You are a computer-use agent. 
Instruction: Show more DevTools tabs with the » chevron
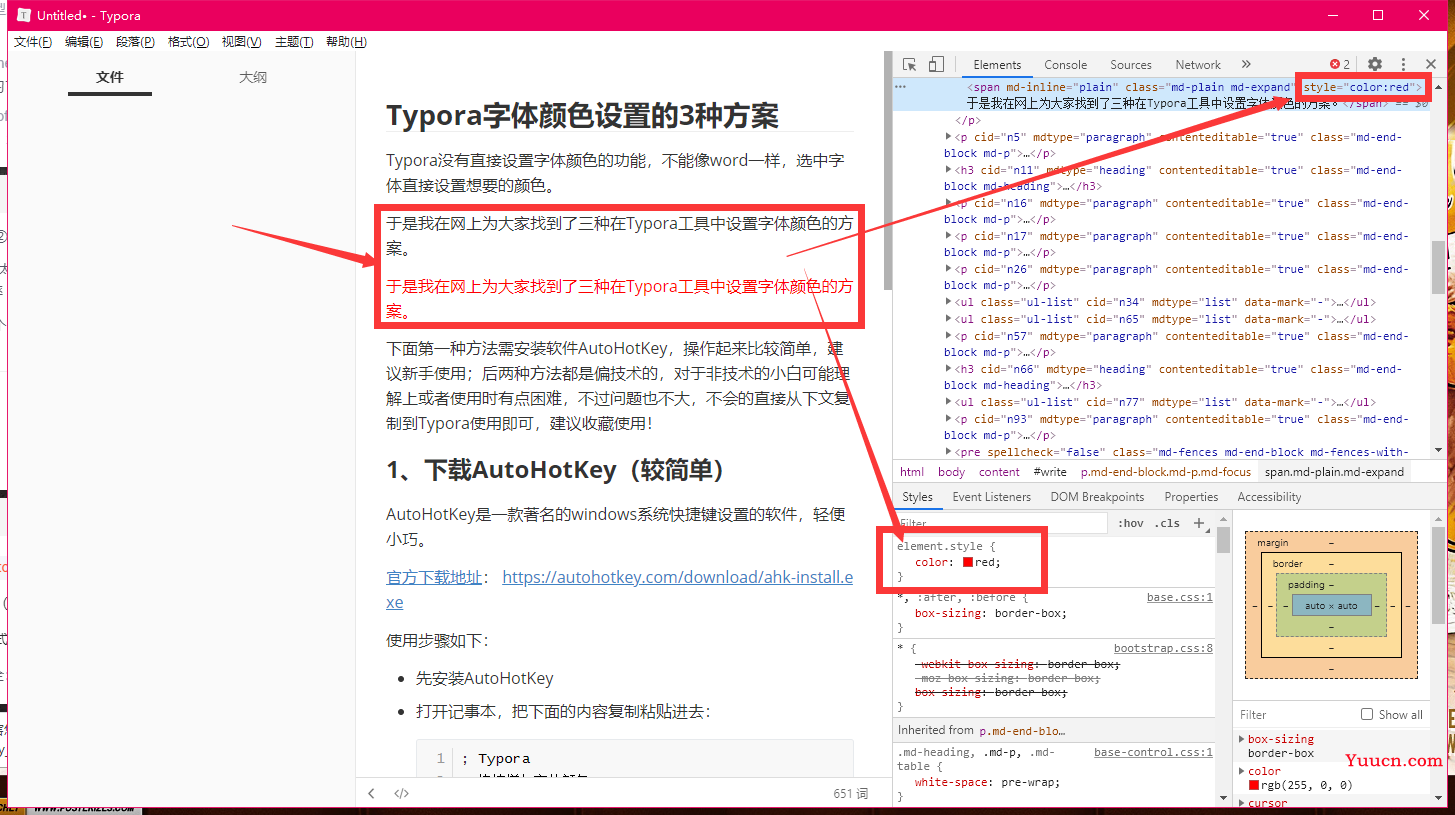click(1245, 64)
